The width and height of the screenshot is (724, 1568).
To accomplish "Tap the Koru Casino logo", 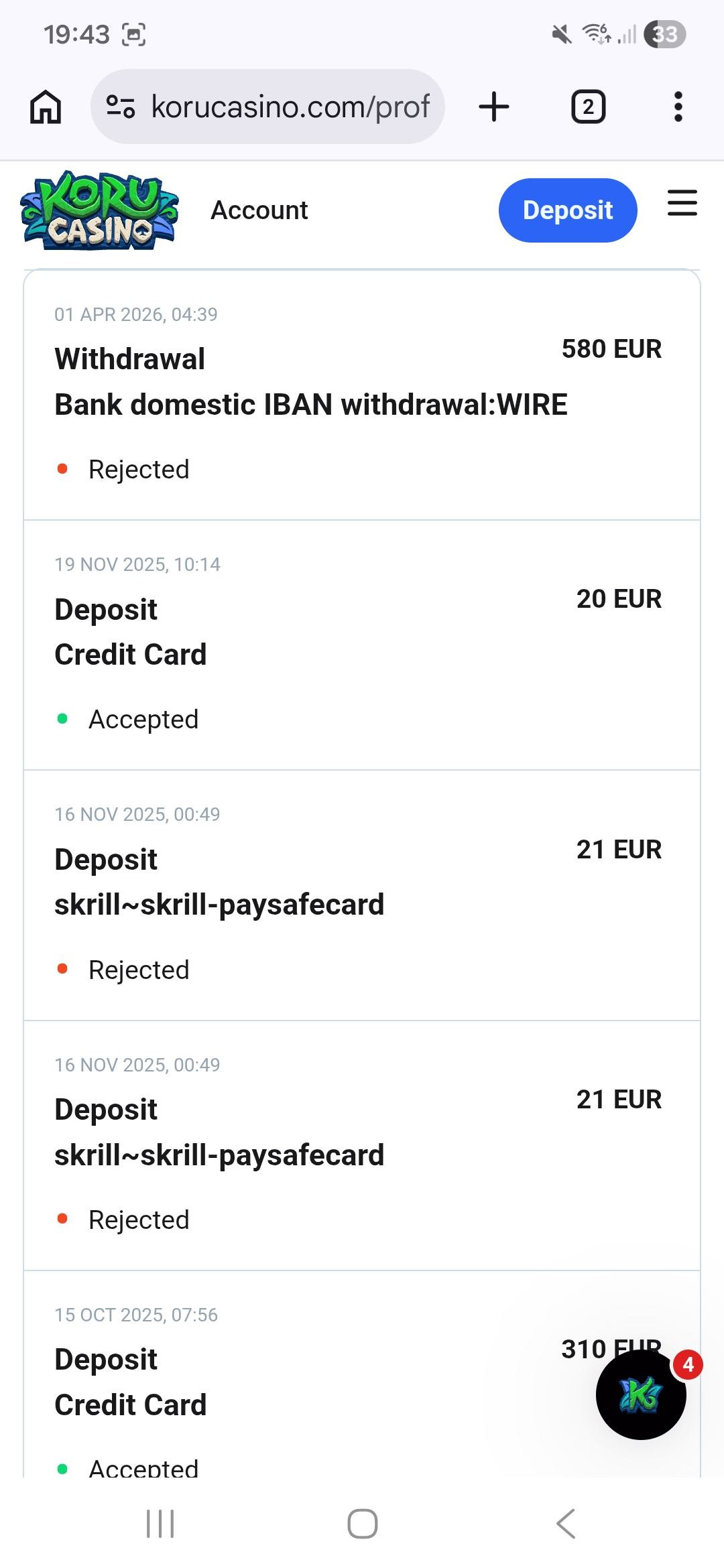I will tap(100, 210).
